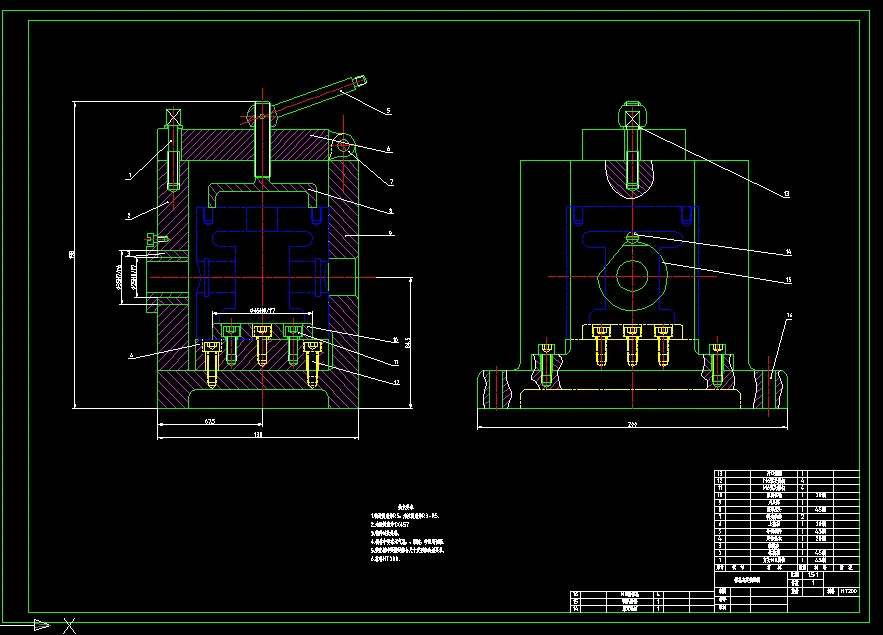
Task: Select callout number 13 in the right view
Action: (787, 194)
